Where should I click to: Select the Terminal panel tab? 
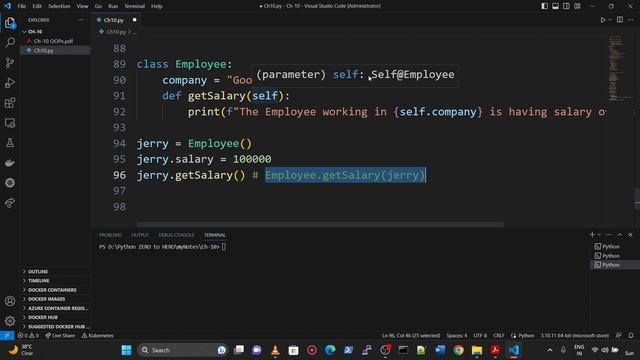[215, 235]
